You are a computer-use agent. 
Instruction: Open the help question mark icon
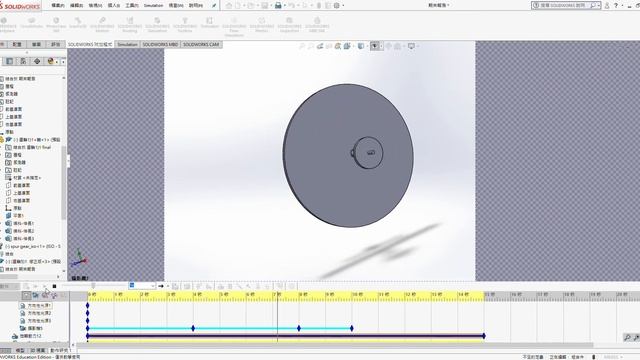616,5
